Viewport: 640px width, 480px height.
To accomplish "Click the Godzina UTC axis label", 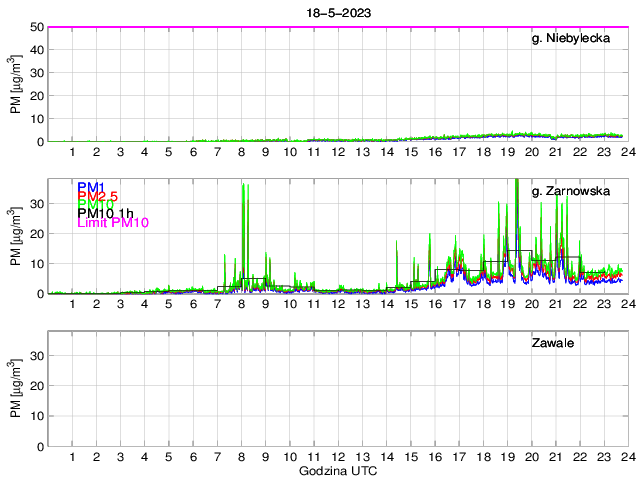I will (x=337, y=470).
